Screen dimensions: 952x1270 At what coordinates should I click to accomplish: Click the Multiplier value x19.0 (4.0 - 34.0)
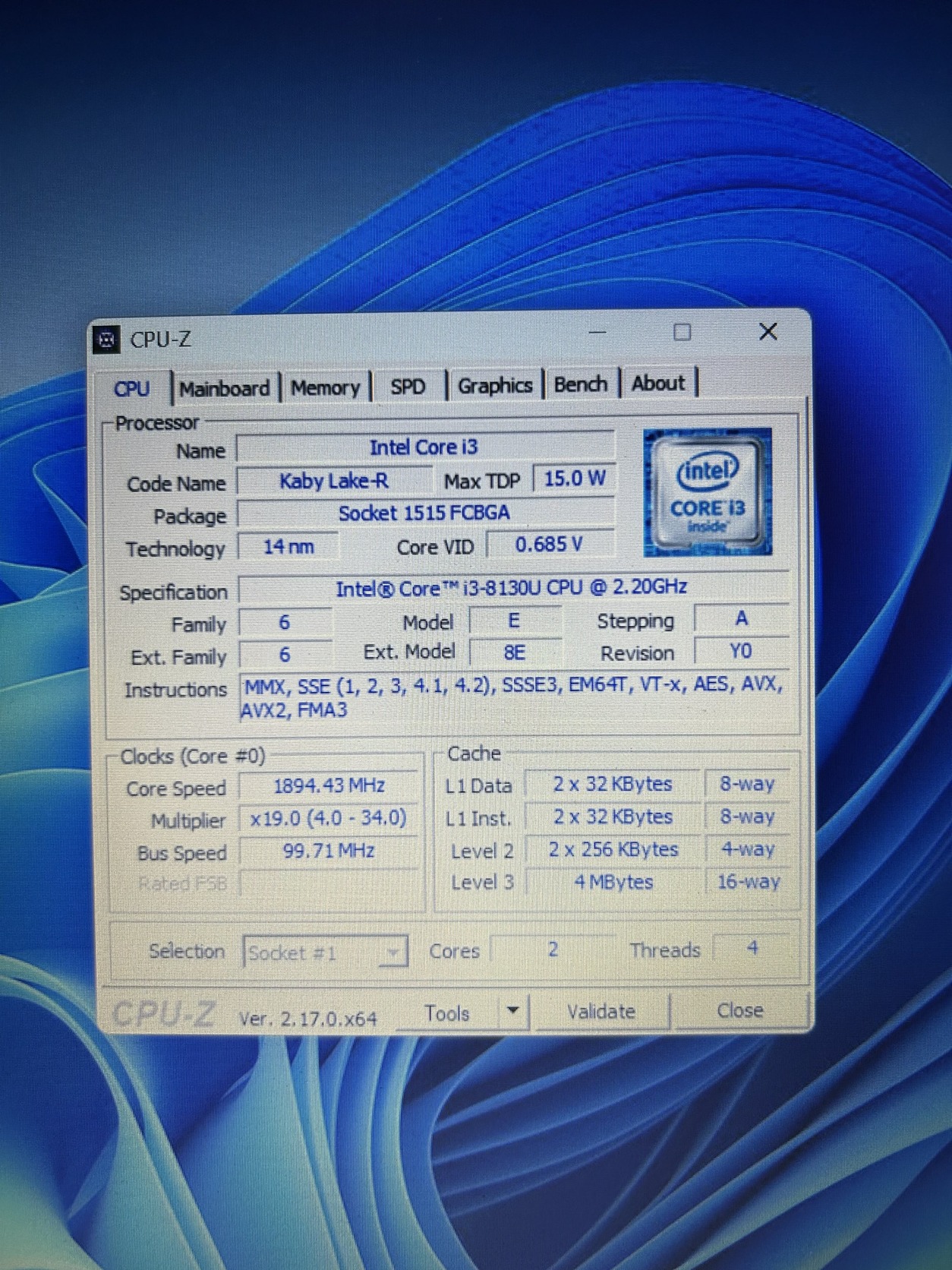click(329, 818)
